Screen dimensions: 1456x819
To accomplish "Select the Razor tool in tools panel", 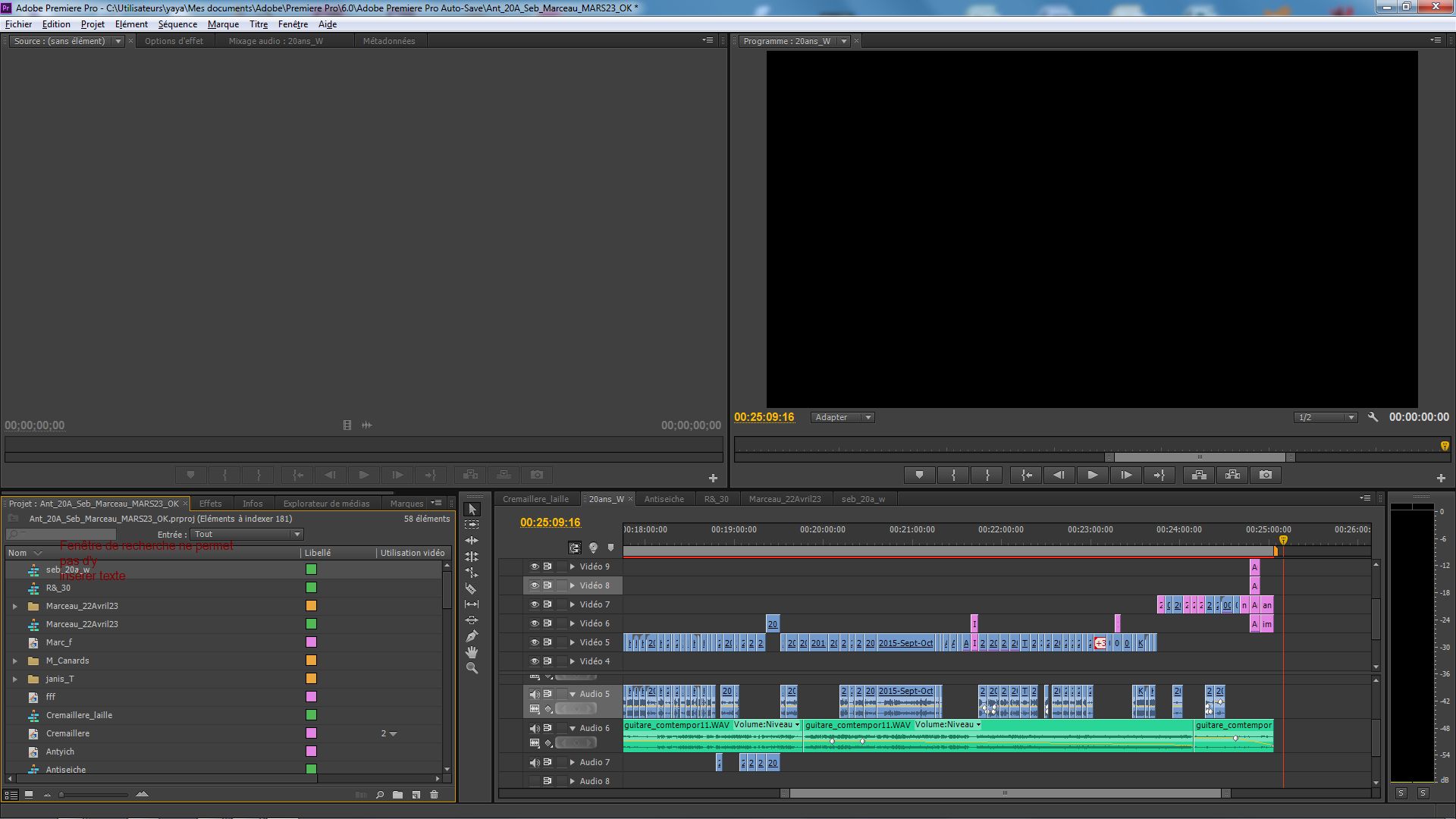I will [x=471, y=588].
